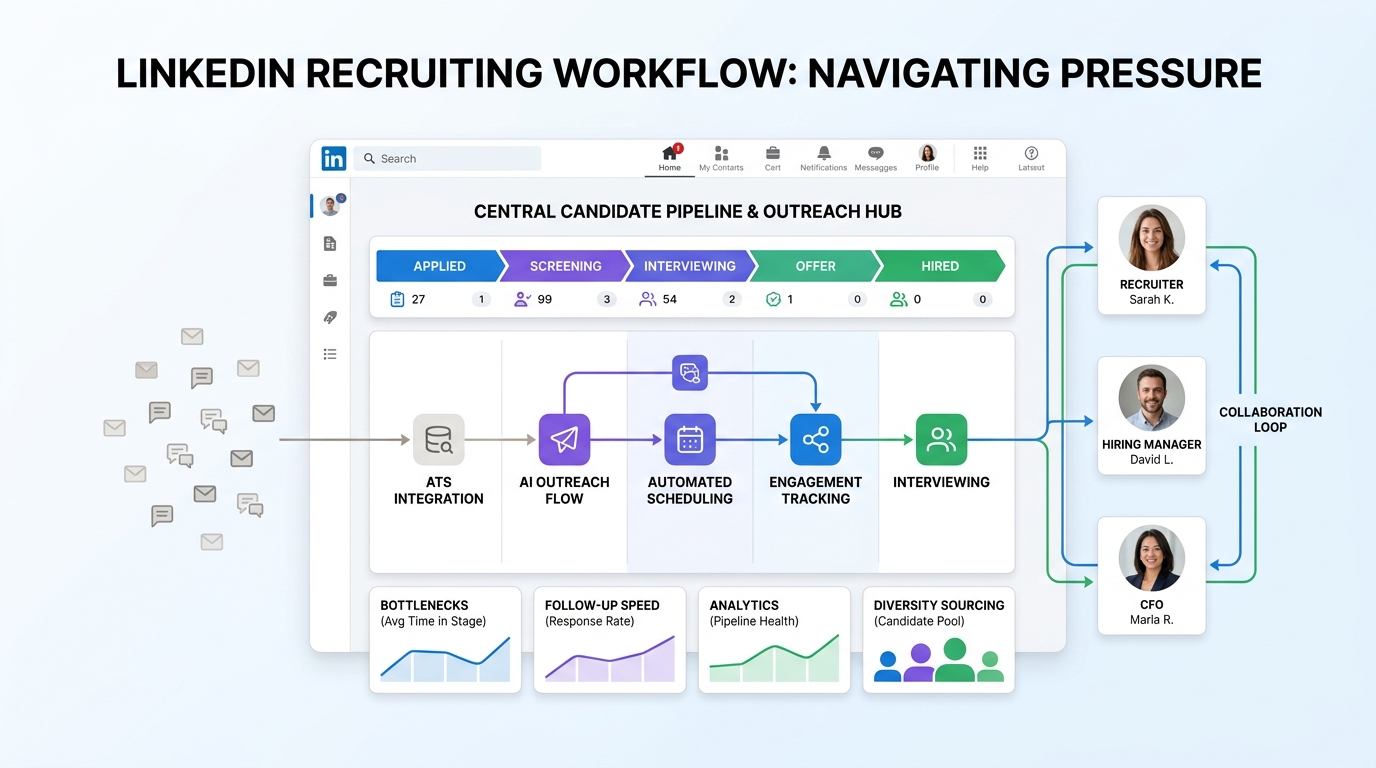Click the AI Outreach Flow paper-plane icon

pyautogui.click(x=564, y=440)
